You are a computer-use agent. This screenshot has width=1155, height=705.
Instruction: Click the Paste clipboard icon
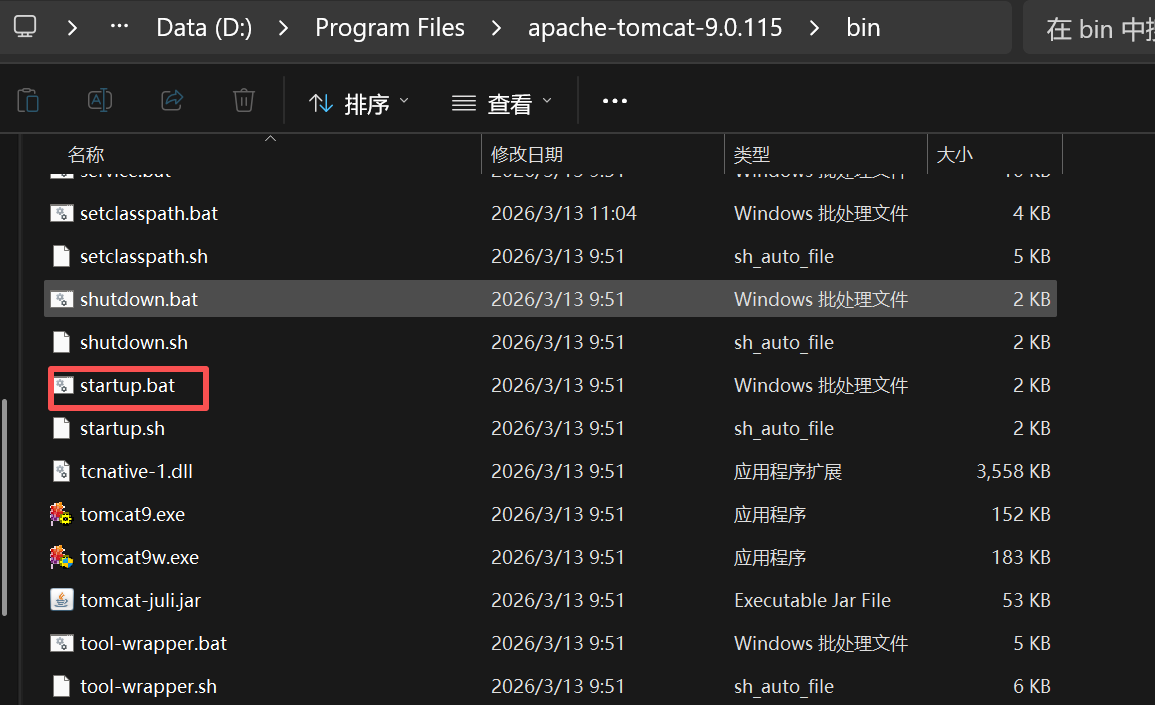(28, 99)
